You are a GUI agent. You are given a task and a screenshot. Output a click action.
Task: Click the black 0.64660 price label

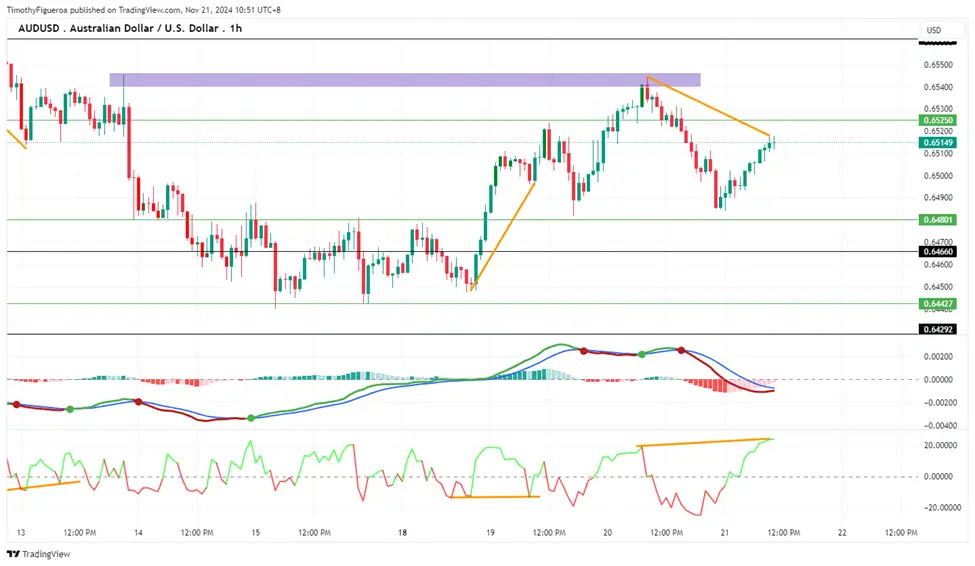[x=938, y=252]
